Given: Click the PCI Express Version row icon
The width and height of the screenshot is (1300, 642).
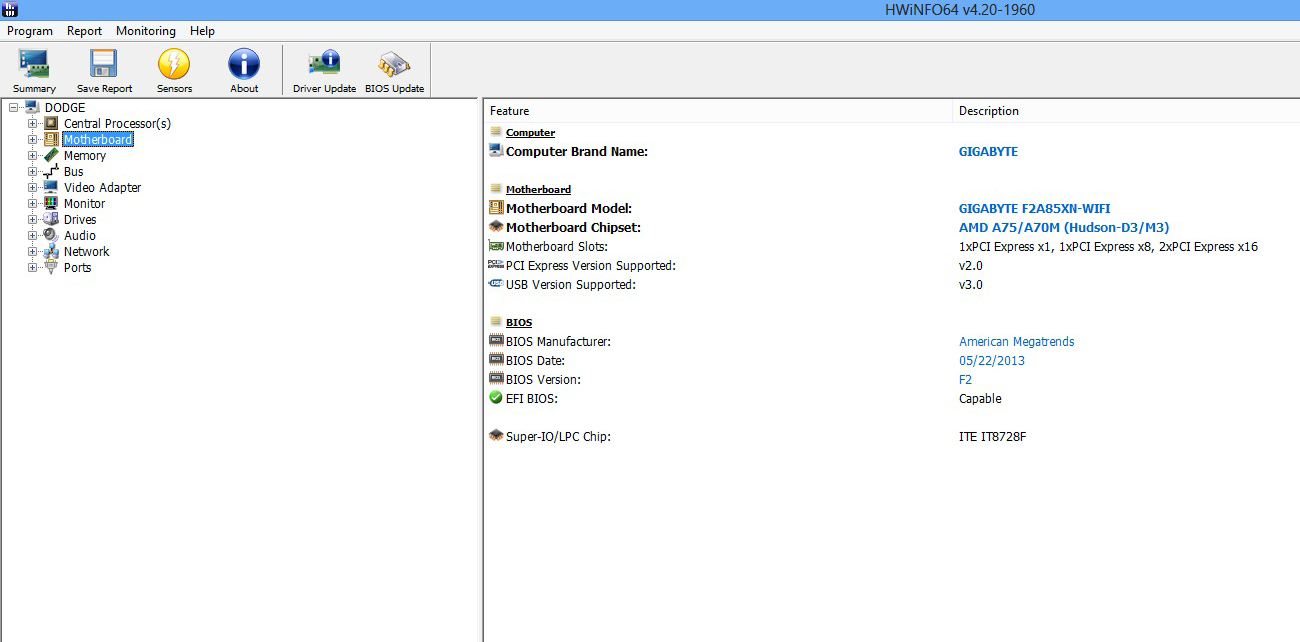Looking at the screenshot, I should coord(496,265).
